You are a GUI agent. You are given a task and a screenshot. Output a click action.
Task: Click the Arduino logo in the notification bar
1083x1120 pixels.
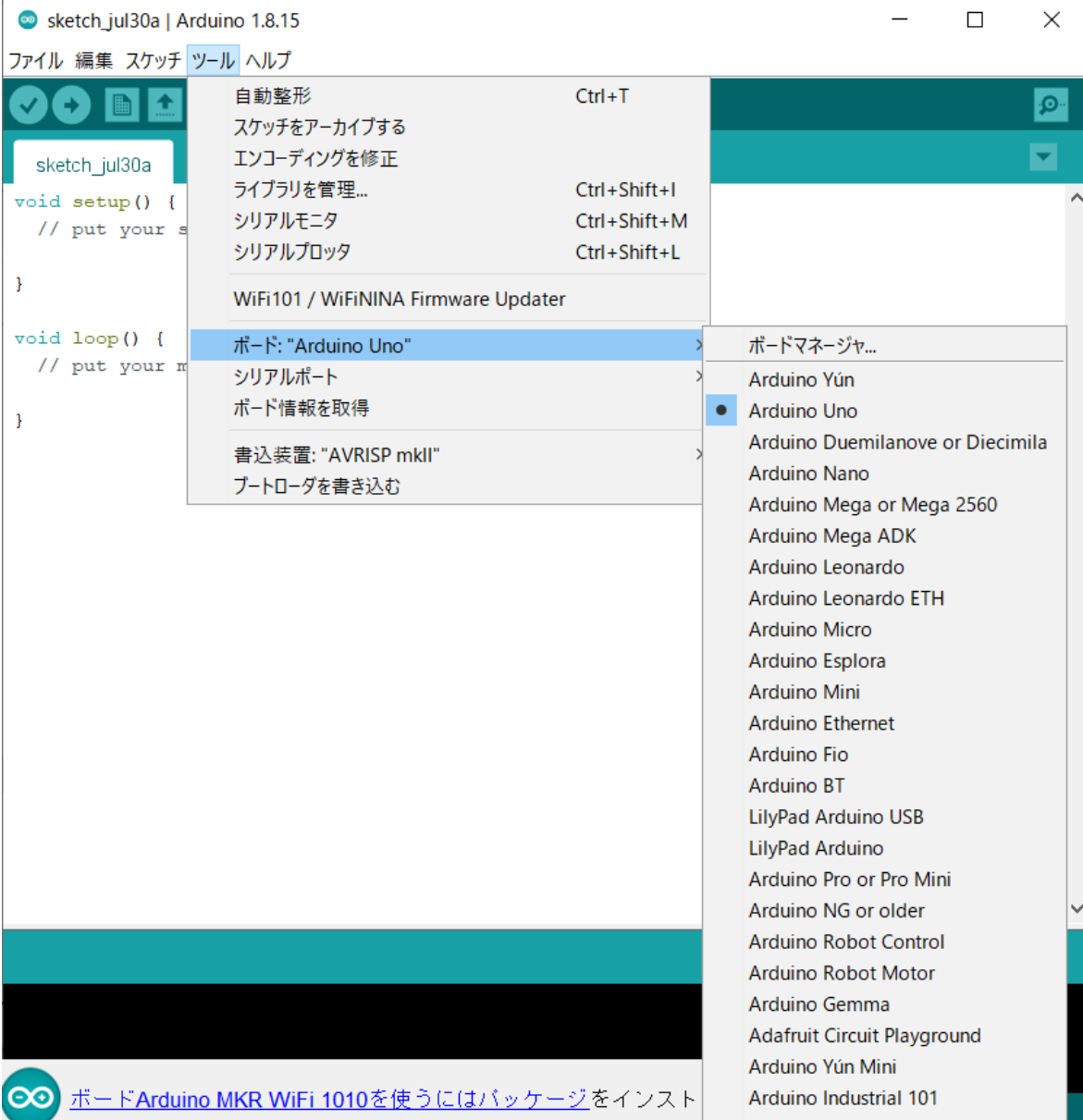[x=31, y=1097]
